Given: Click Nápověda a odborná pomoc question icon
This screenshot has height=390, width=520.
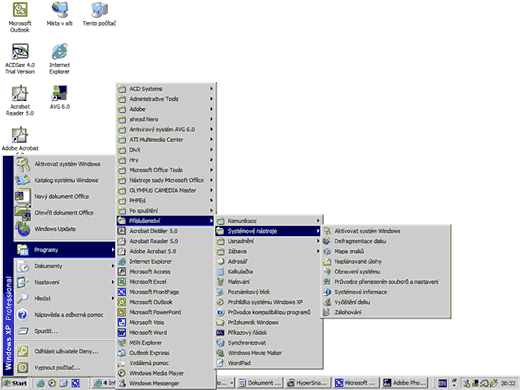Looking at the screenshot, I should pos(22,314).
